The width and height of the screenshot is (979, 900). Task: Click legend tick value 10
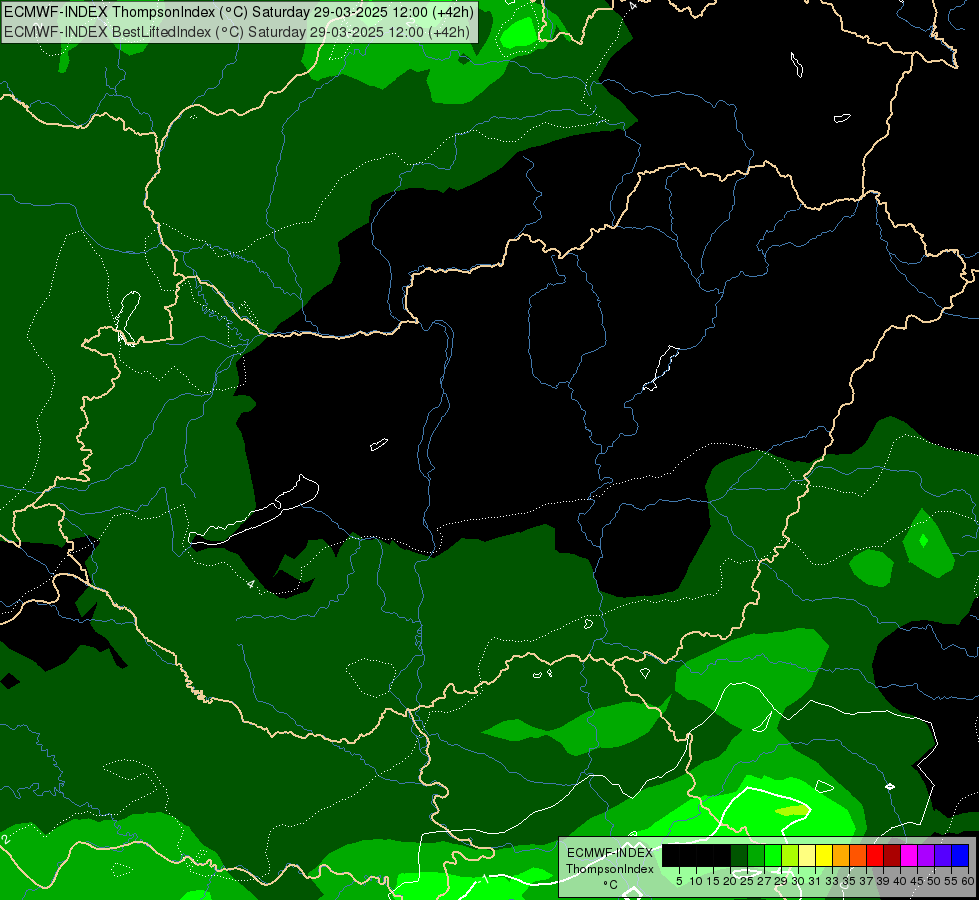point(696,881)
